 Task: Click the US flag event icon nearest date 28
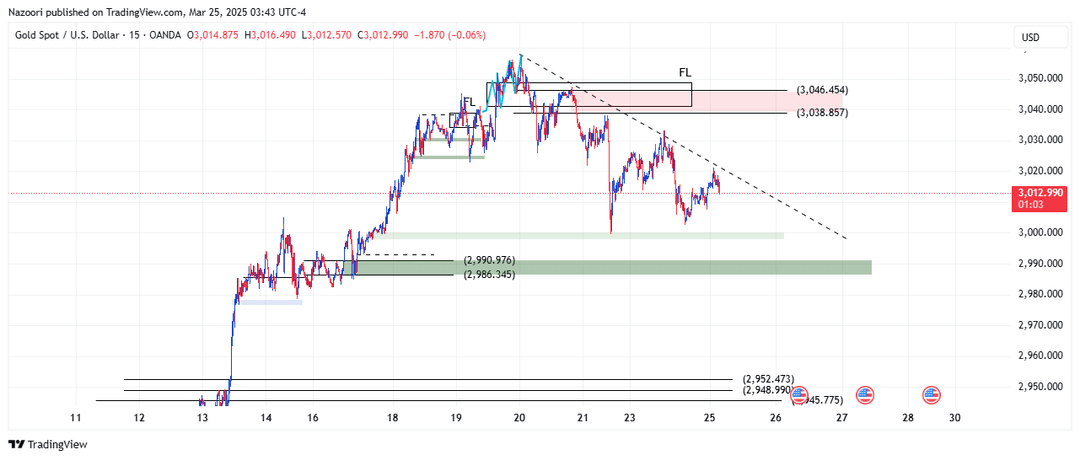click(932, 396)
